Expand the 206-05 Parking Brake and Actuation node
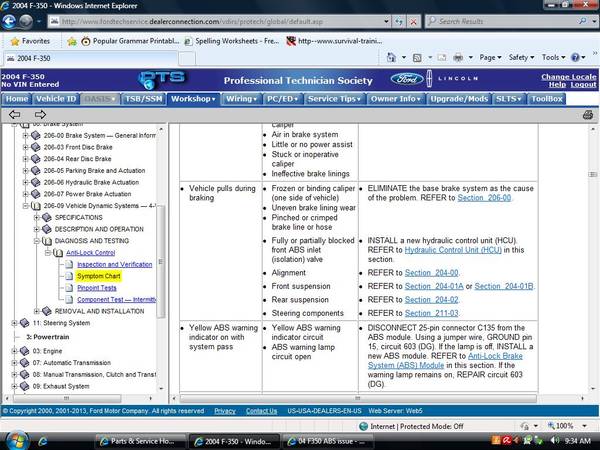This screenshot has height=450, width=600. pyautogui.click(x=25, y=171)
